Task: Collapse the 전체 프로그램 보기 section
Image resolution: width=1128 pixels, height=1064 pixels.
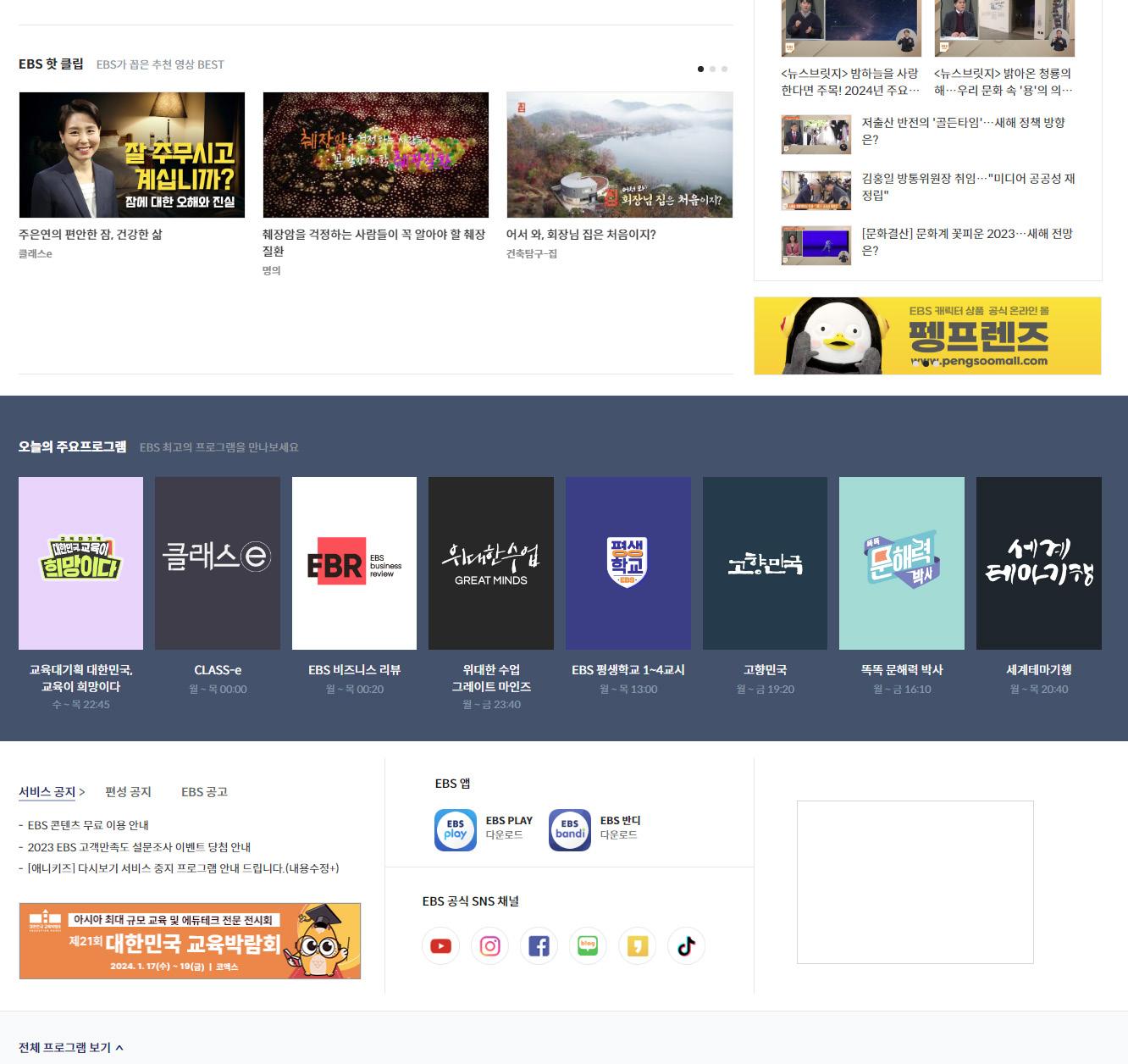Action: point(71,1048)
